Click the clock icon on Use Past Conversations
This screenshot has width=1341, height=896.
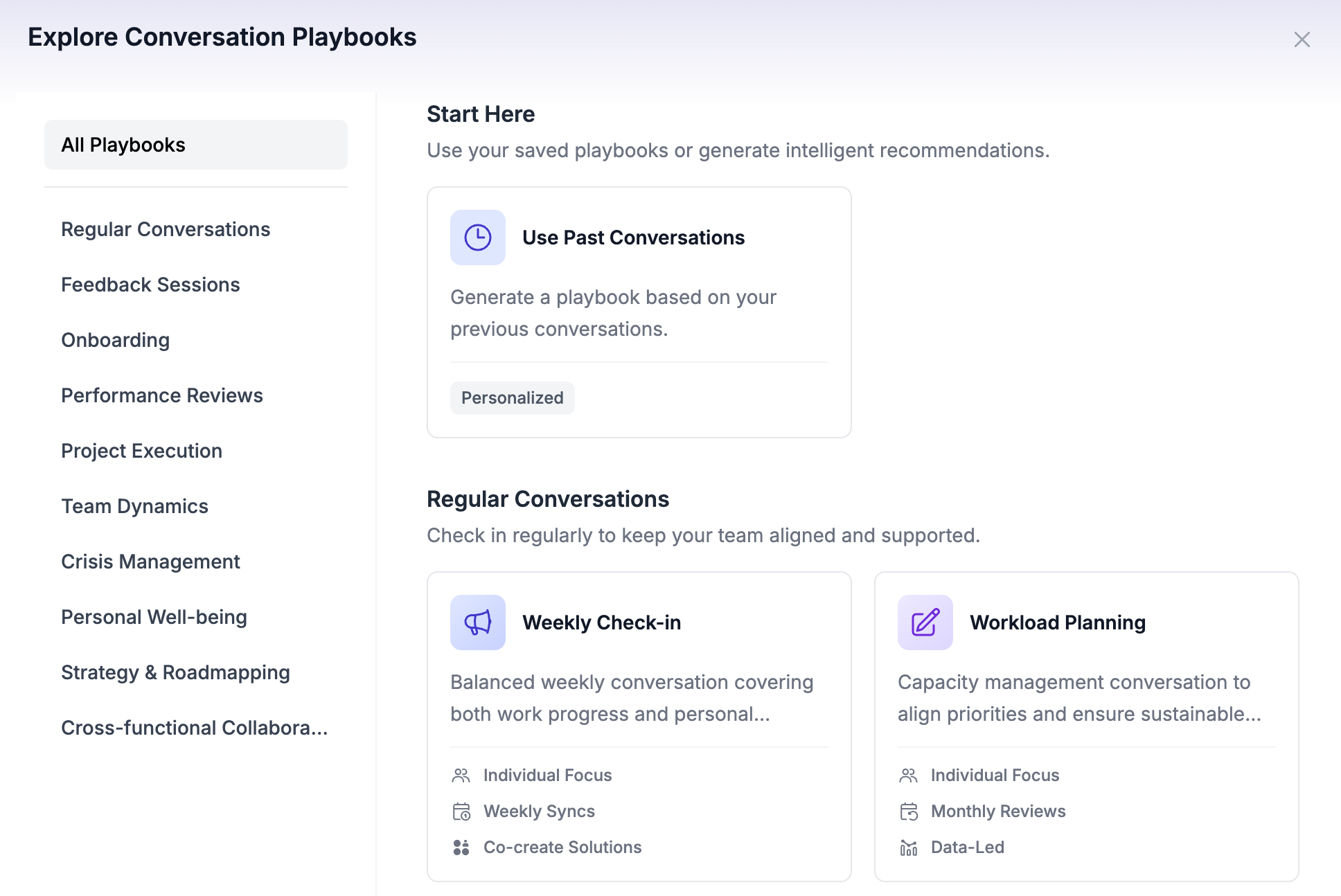click(x=477, y=238)
